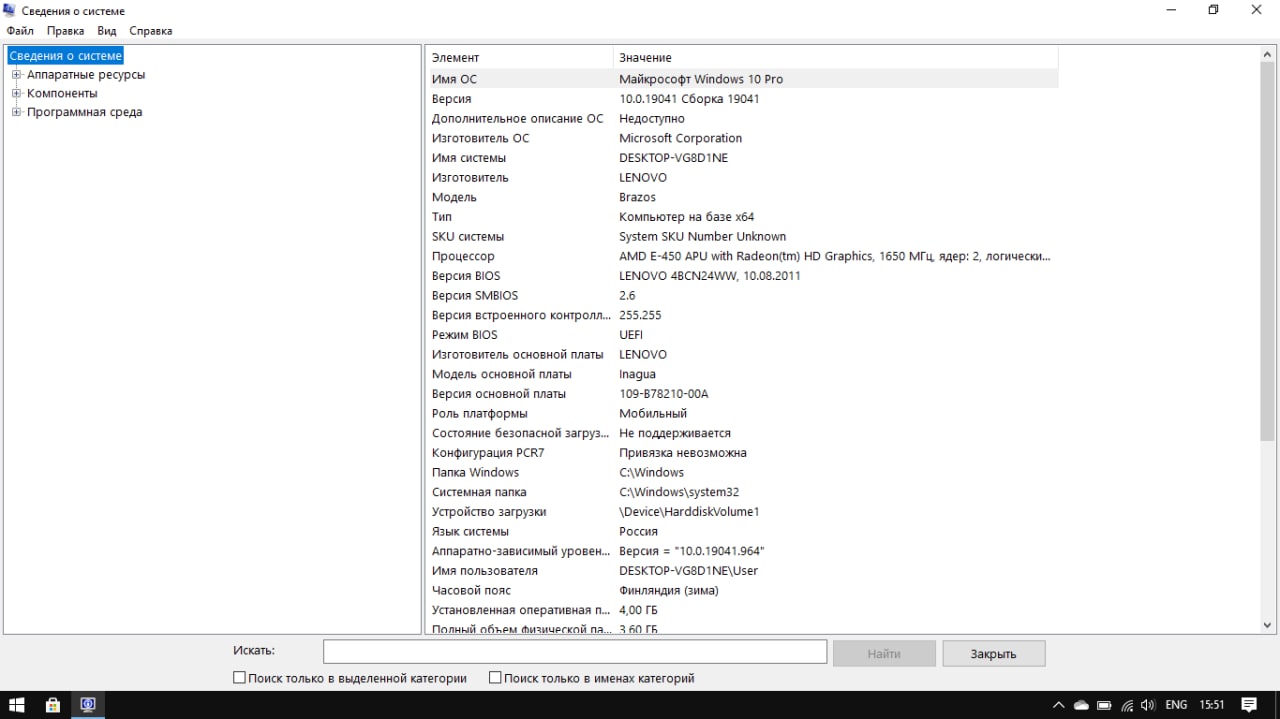Select the Часовой пояс row
The width and height of the screenshot is (1280, 719).
(742, 590)
